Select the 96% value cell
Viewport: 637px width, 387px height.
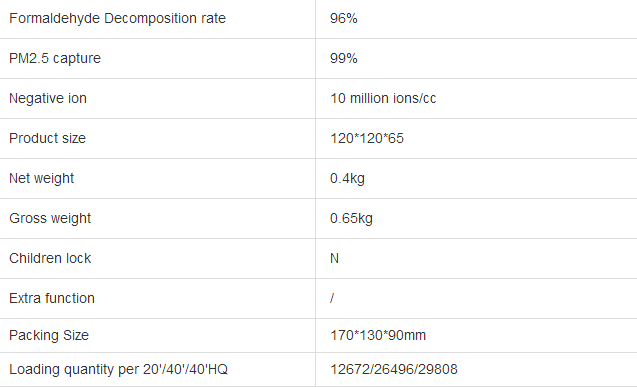(344, 19)
